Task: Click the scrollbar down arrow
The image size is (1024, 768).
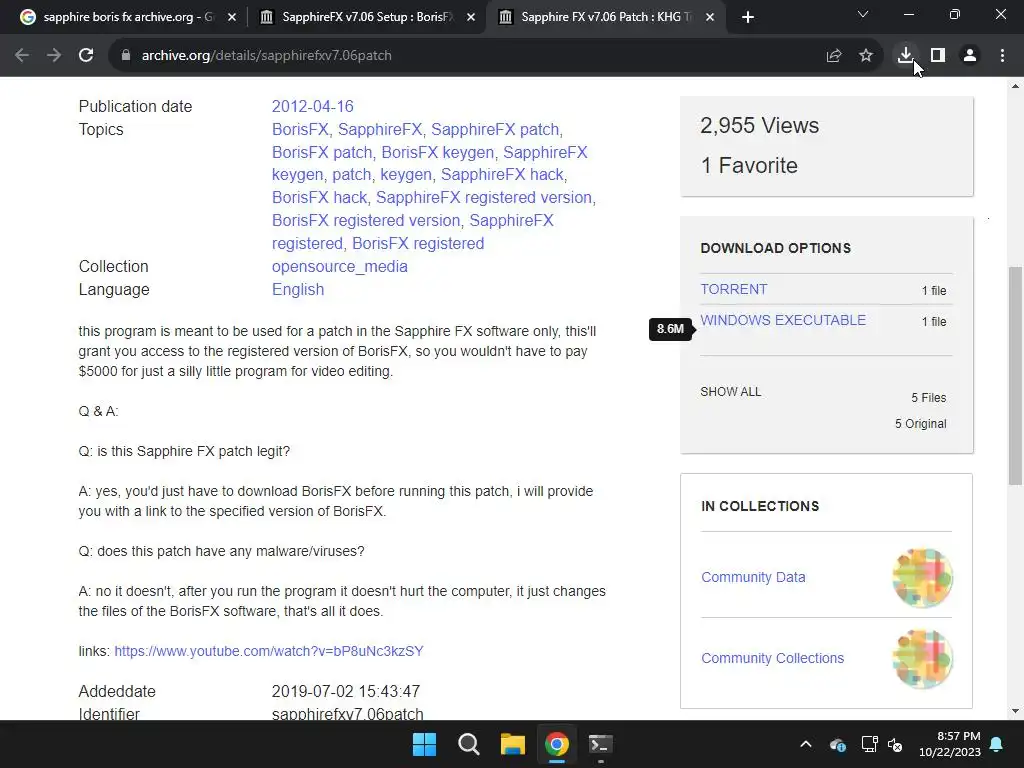Action: pos(1015,711)
